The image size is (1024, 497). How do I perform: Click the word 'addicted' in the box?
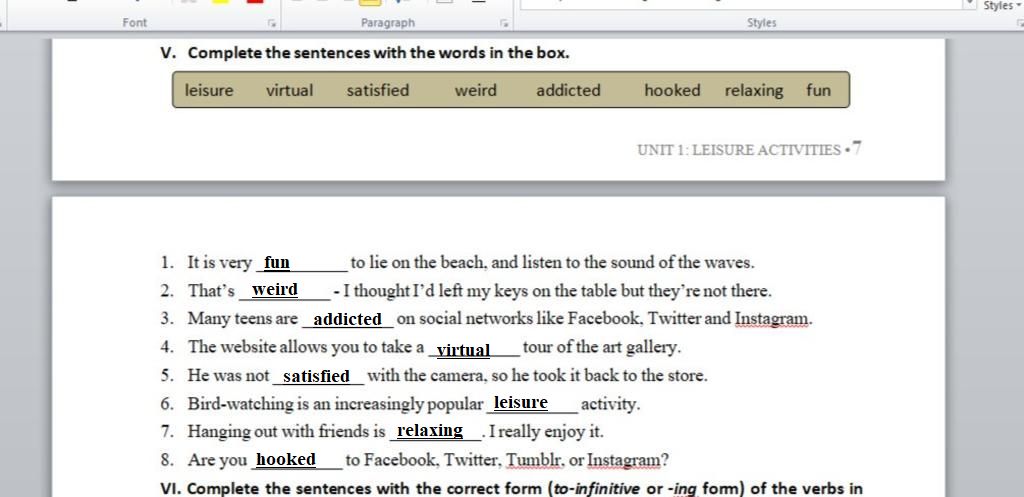(568, 90)
